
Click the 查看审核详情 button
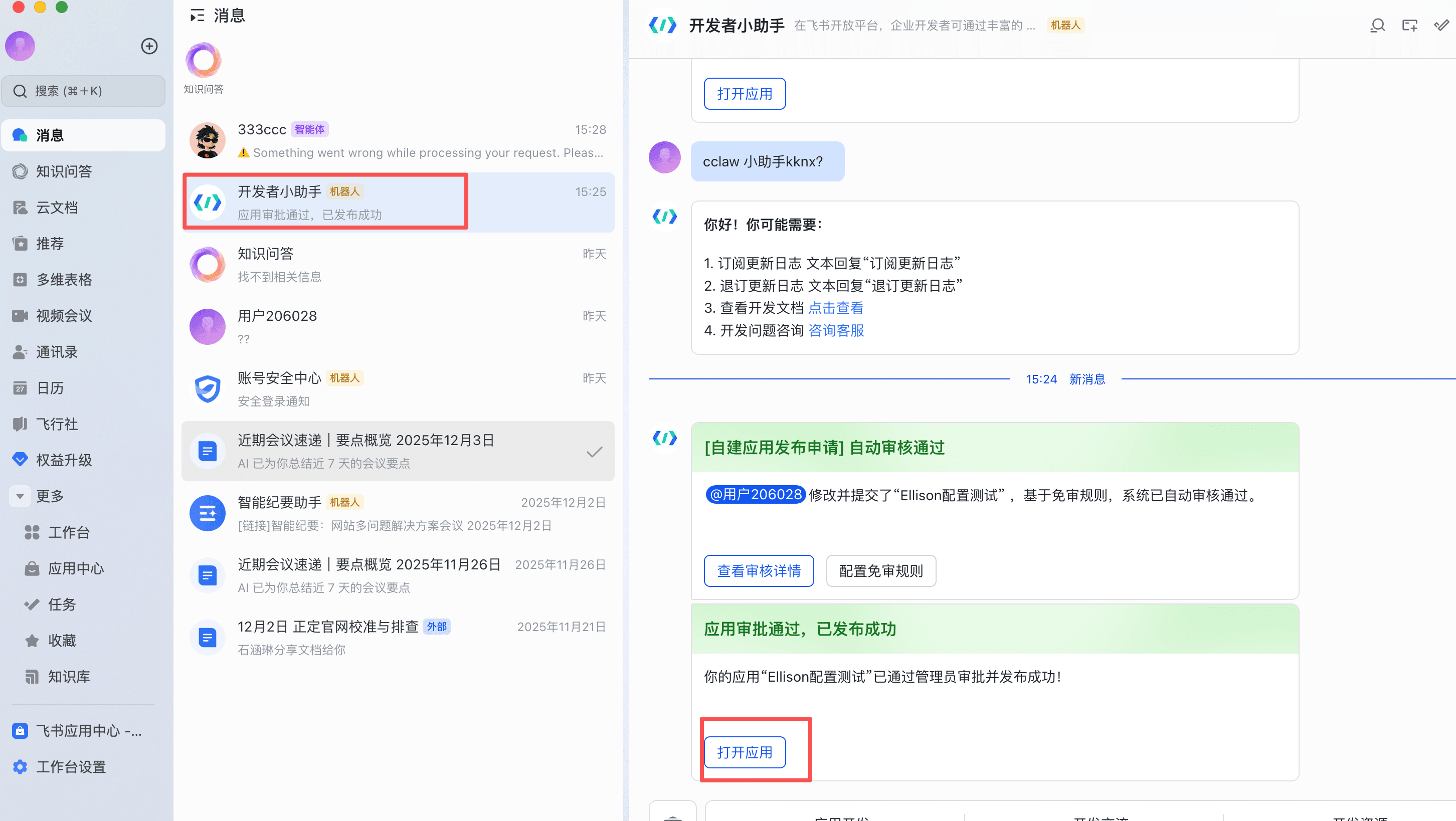[x=759, y=571]
